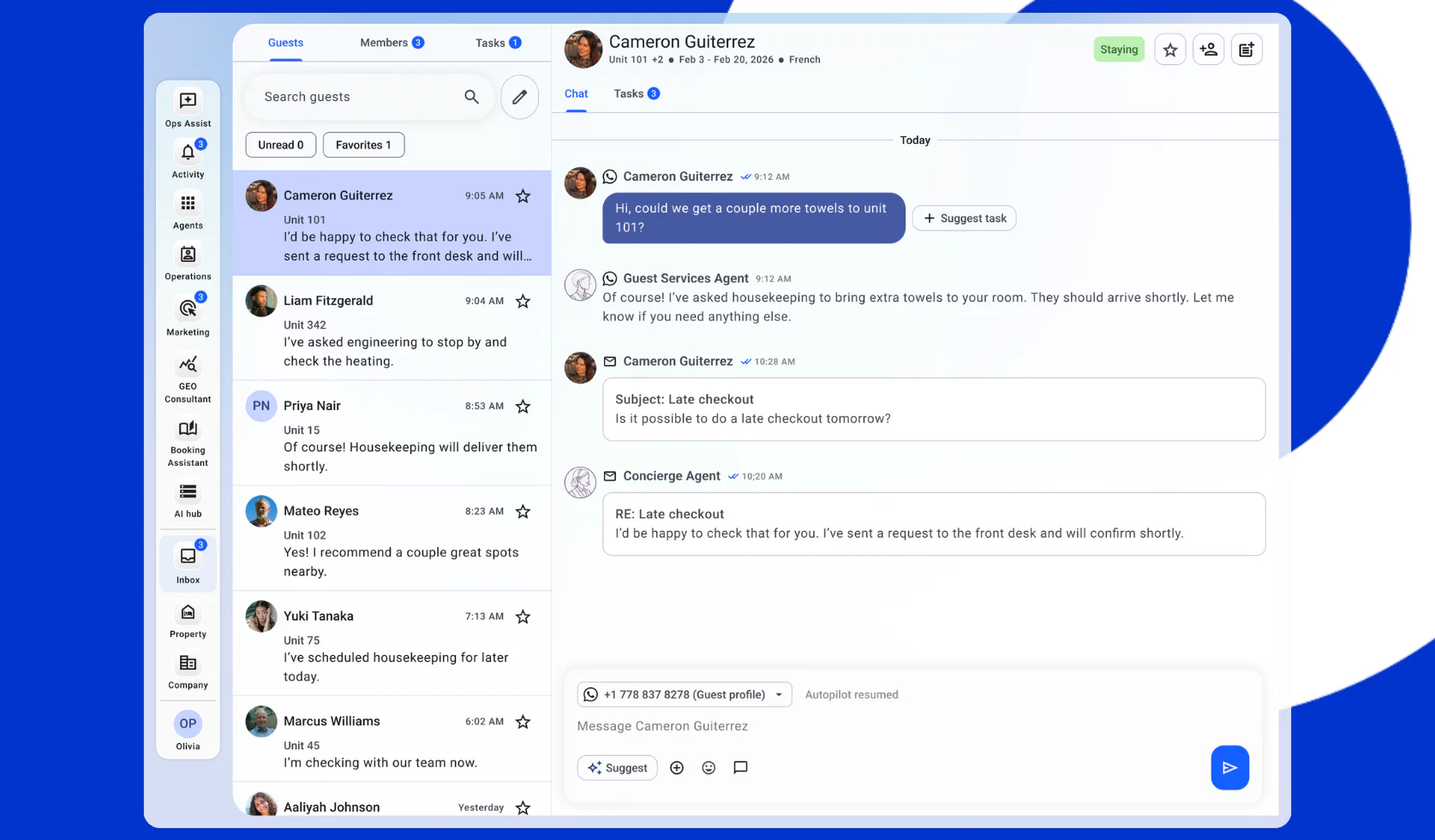Star Liam Fitzgerald's conversation
The width and height of the screenshot is (1435, 840).
523,301
